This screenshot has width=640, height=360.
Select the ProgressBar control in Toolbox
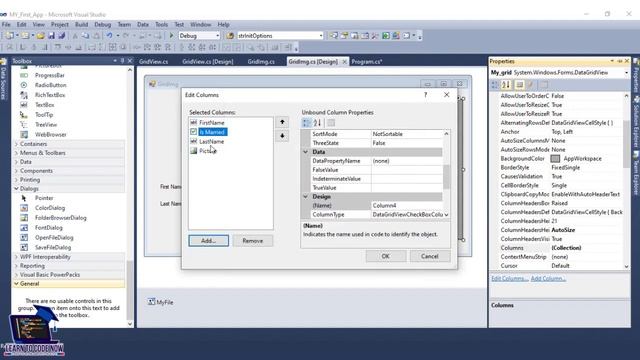[50, 76]
